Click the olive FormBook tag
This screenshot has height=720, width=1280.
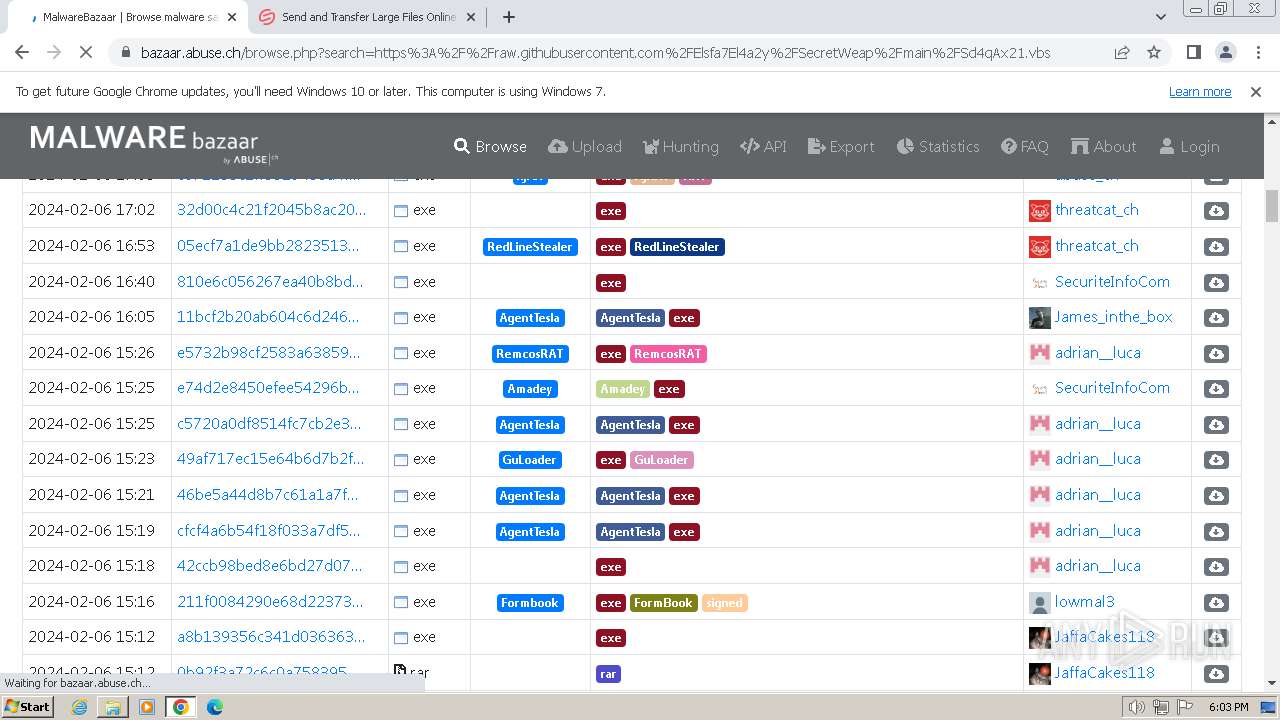click(x=663, y=603)
